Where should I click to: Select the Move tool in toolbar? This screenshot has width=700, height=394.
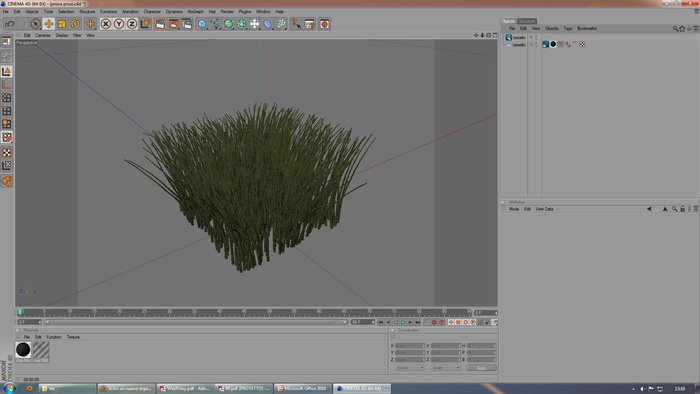pos(49,24)
